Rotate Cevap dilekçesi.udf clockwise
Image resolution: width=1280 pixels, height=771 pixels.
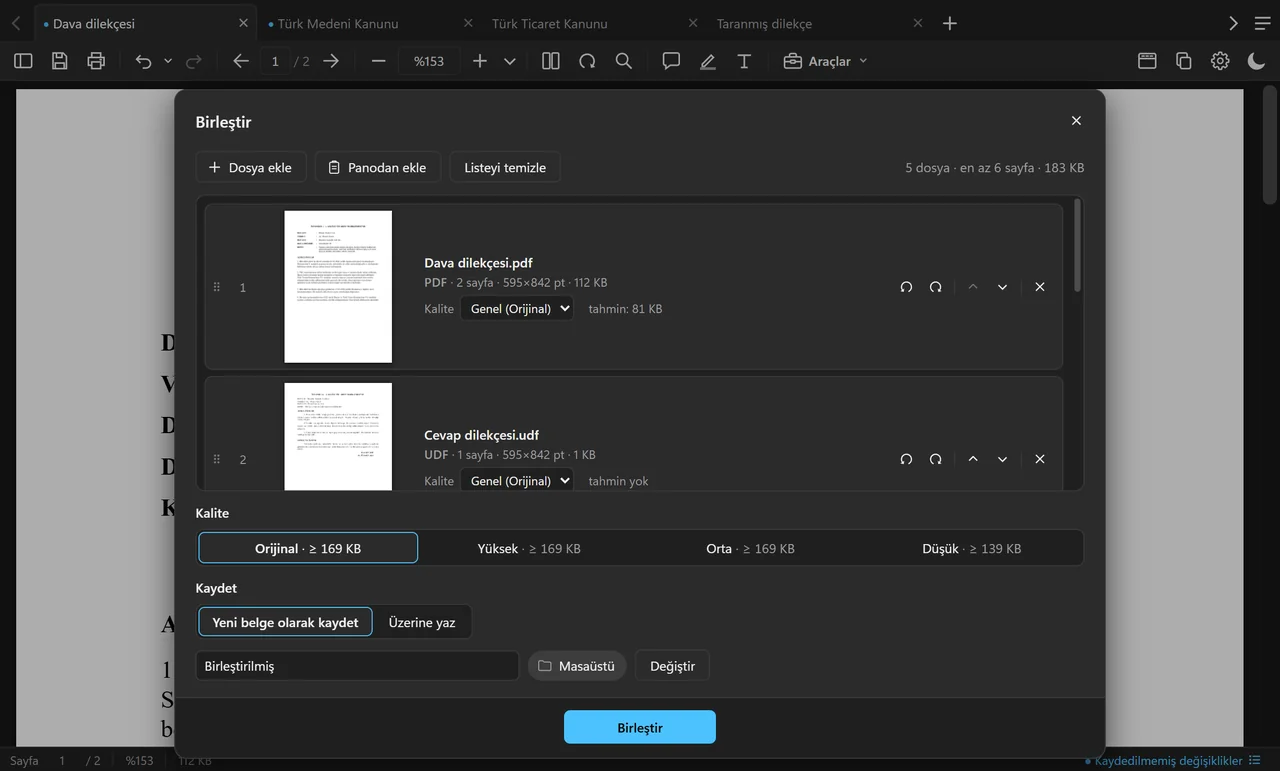935,459
